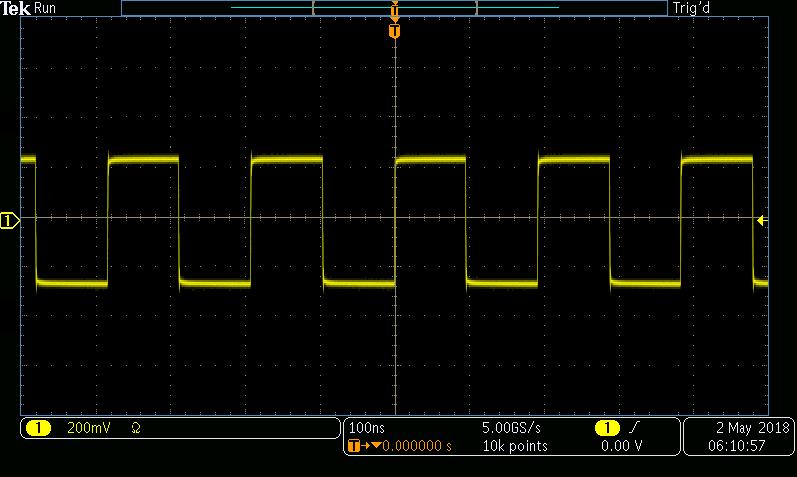Select the channel 1 badge in vertical readout
797x477 pixels.
click(x=38, y=428)
